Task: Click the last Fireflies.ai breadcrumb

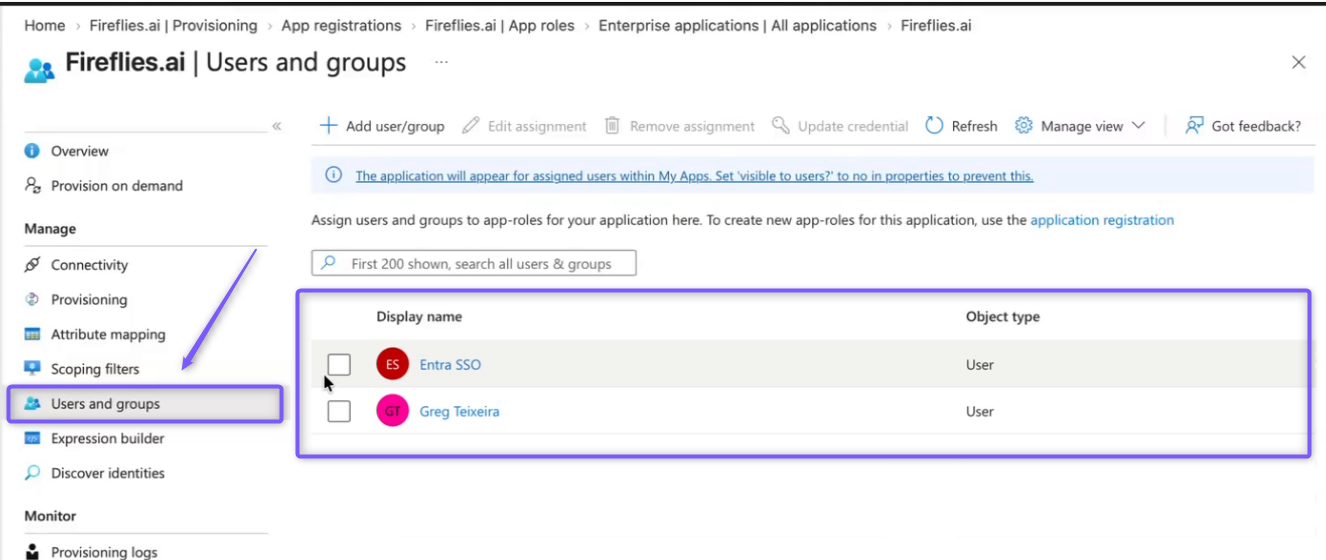Action: pos(936,25)
